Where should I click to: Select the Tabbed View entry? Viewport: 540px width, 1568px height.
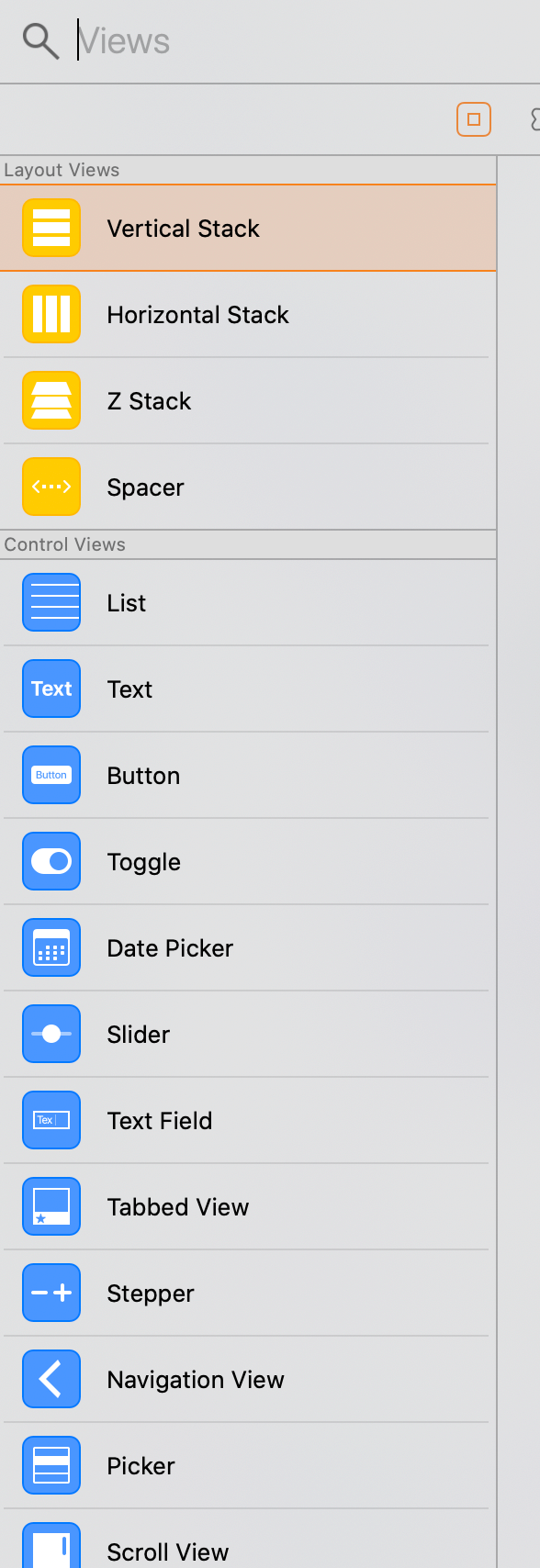[246, 1206]
